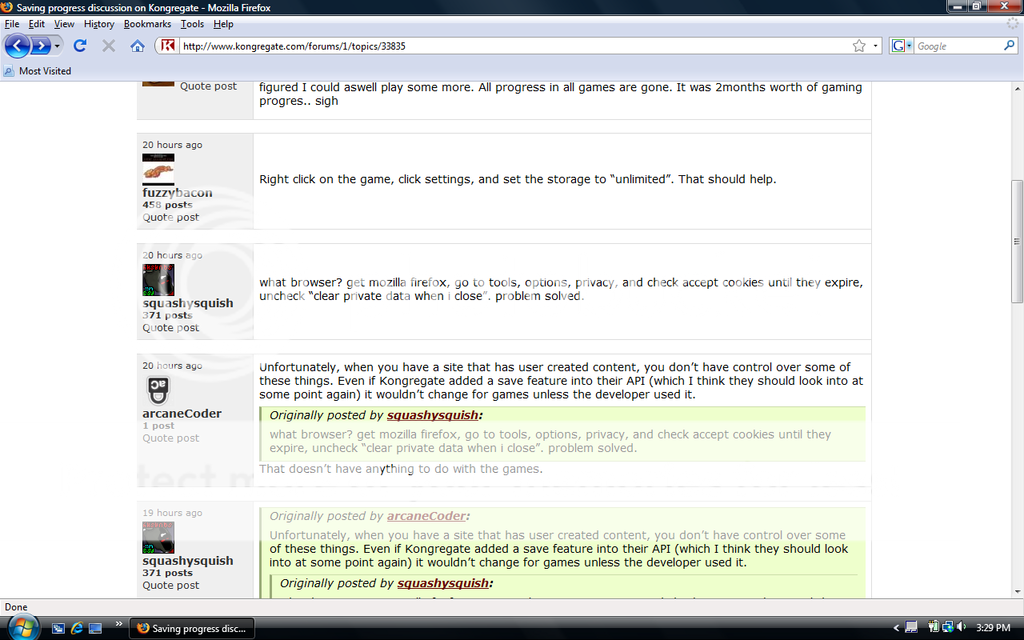Expand the address bar URL dropdown
The width and height of the screenshot is (1024, 640).
876,46
